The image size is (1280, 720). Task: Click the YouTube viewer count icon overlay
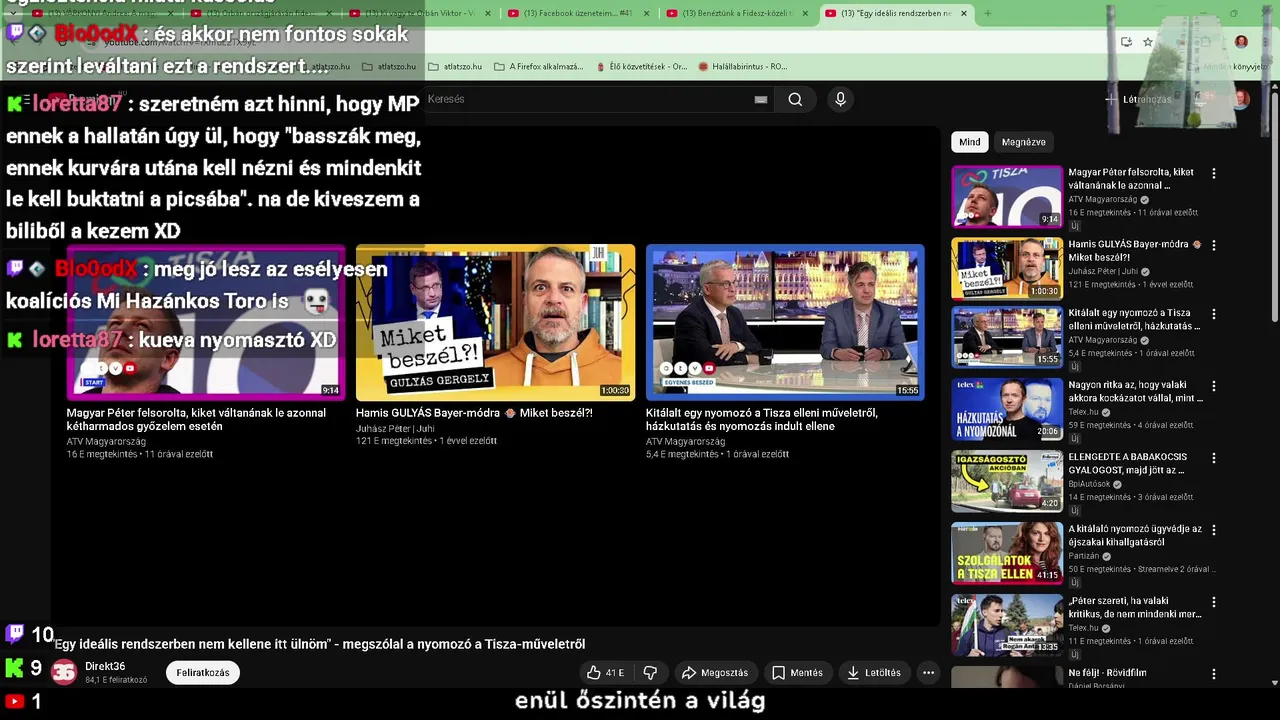[x=15, y=702]
